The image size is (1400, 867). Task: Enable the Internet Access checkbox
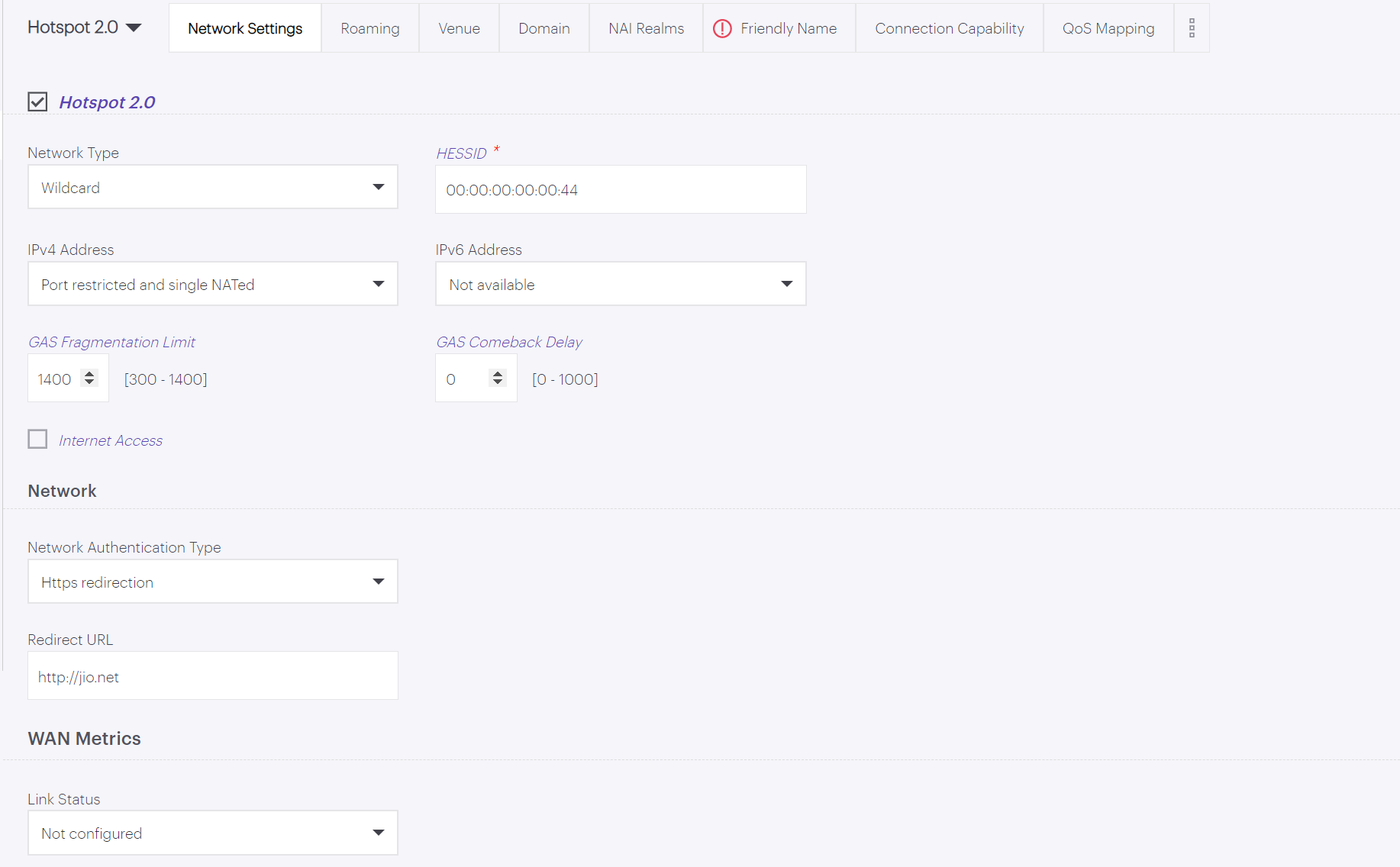pos(37,440)
